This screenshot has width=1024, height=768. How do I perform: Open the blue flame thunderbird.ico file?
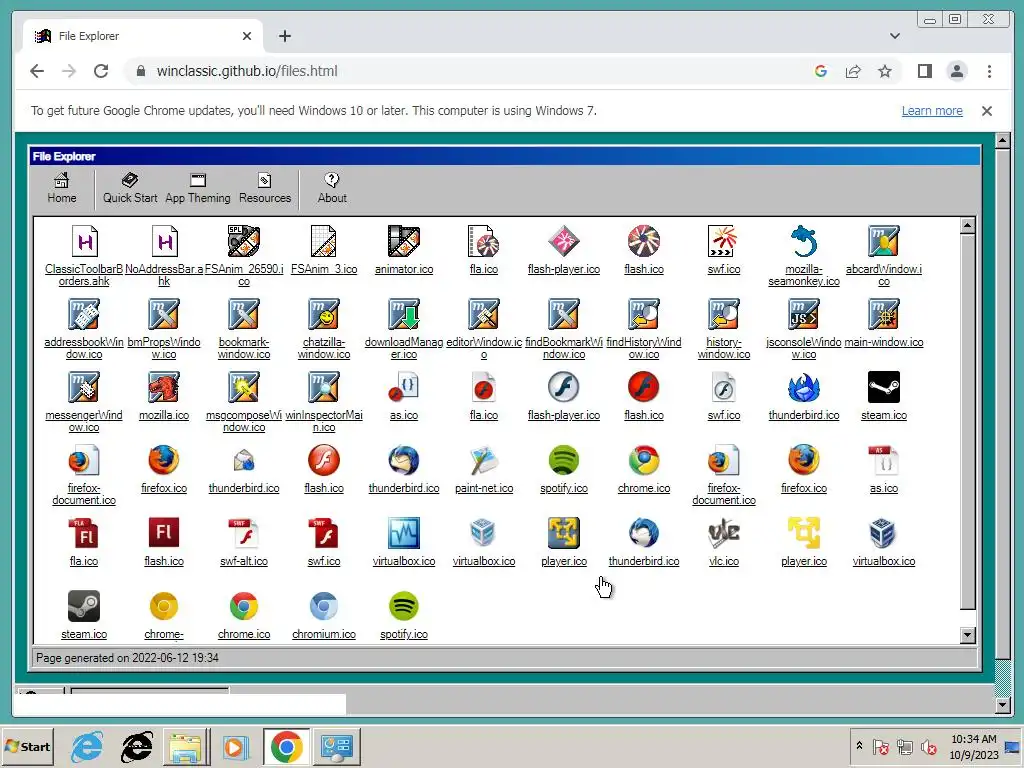click(804, 396)
